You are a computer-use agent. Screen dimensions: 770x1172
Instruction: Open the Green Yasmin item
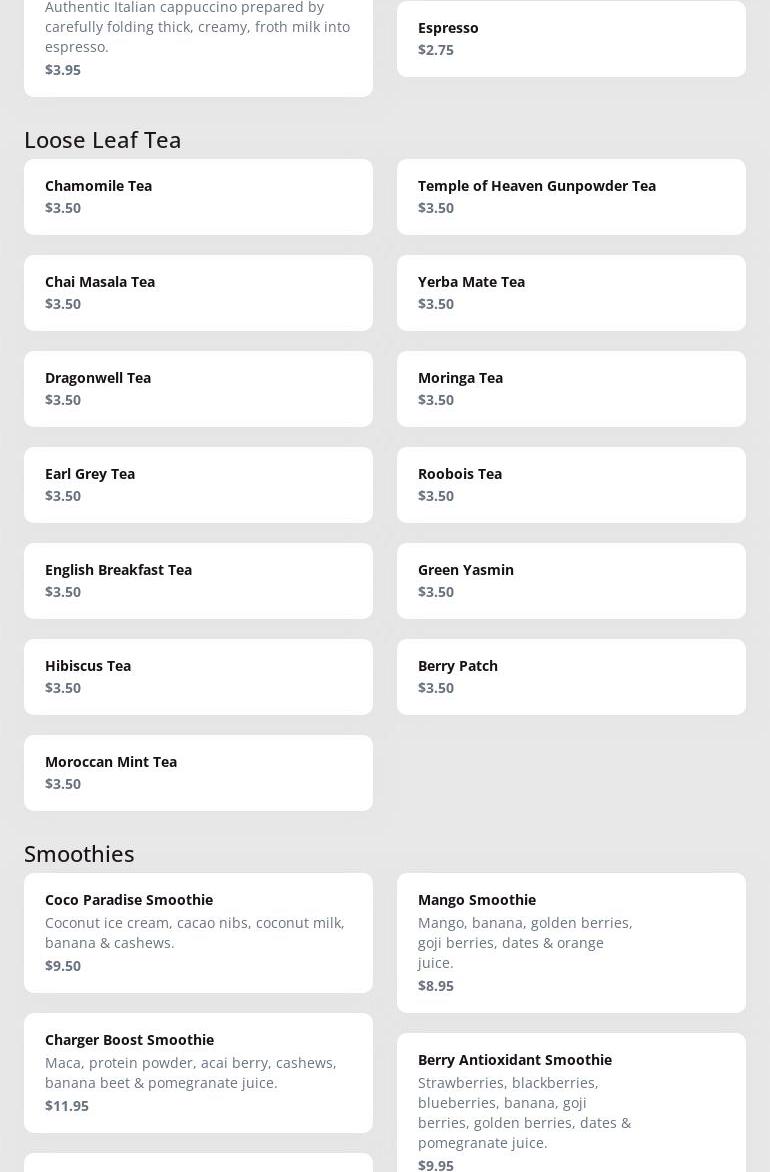pyautogui.click(x=571, y=581)
